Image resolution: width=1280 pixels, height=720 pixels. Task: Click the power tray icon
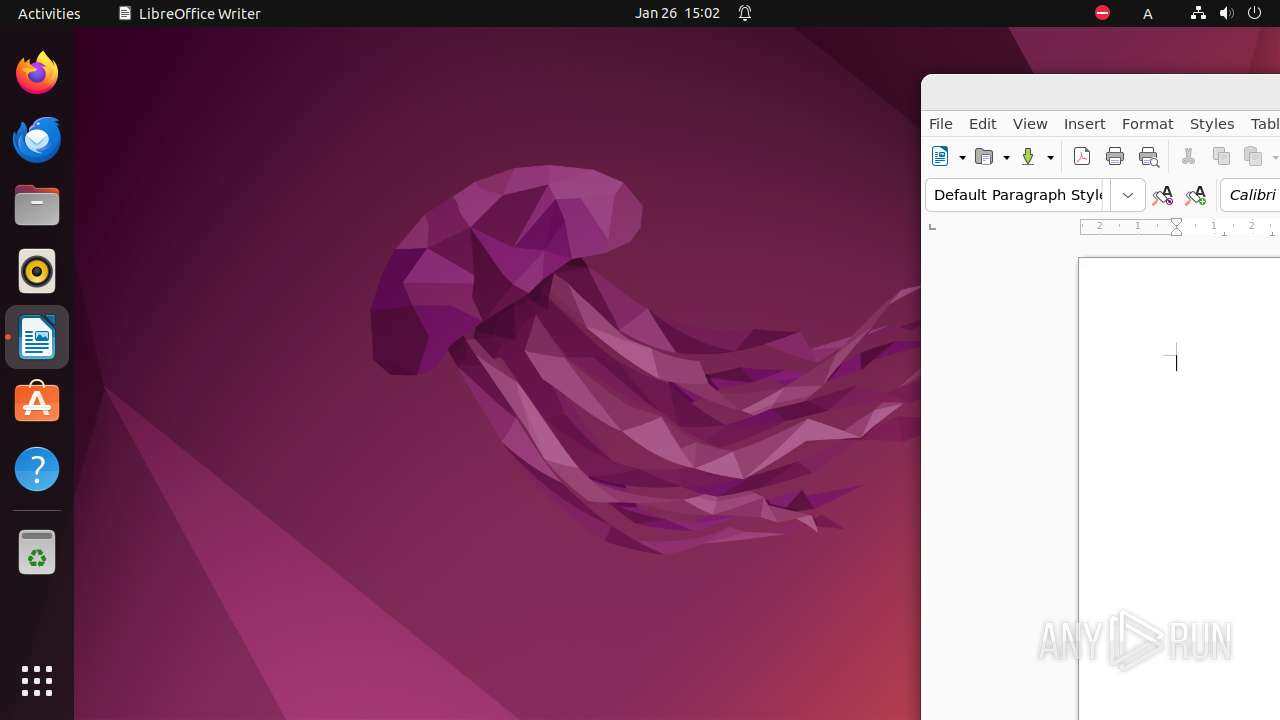(1255, 13)
